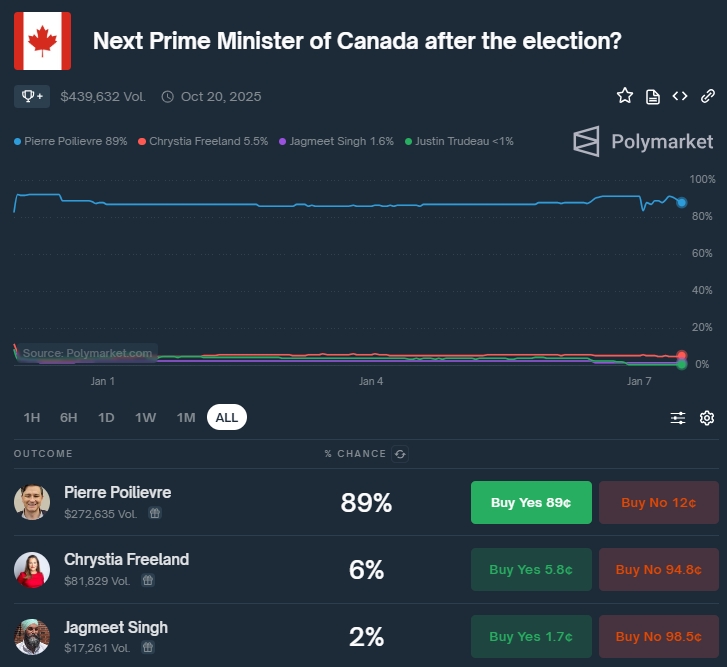The height and width of the screenshot is (667, 727).
Task: Select the 1H time range
Action: point(32,417)
